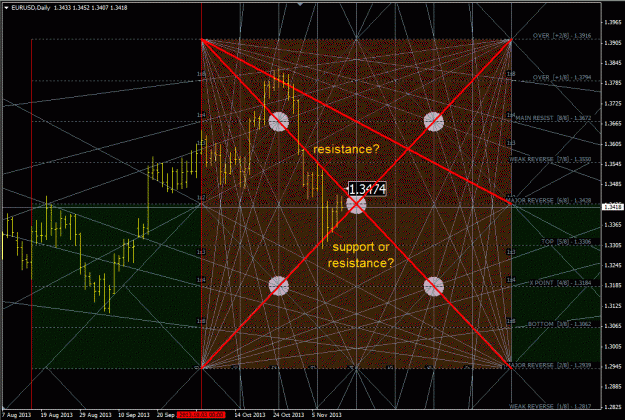625x420 pixels.
Task: Click the WEAK REVERSE [7/8] level label
Action: (x=550, y=159)
